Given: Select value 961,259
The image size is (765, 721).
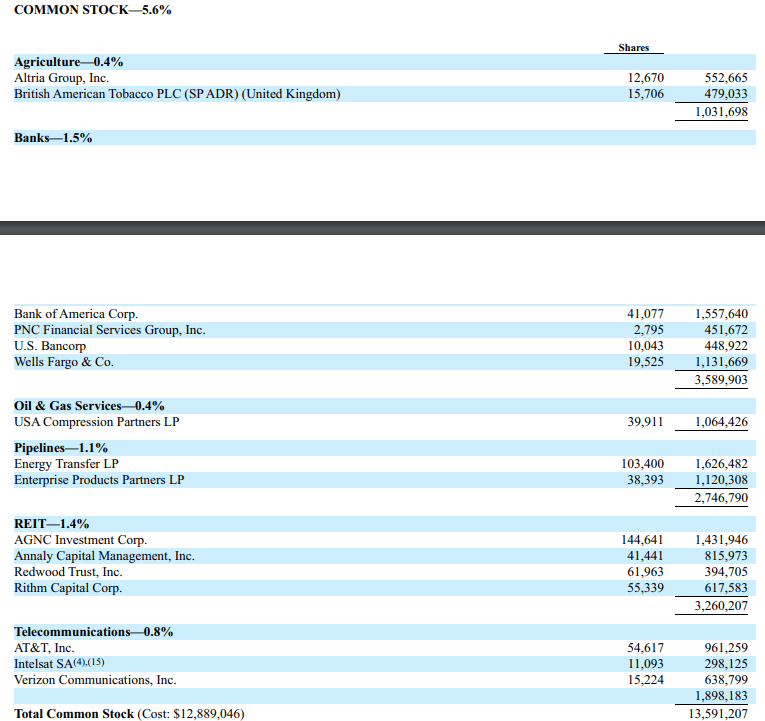Looking at the screenshot, I should (725, 649).
